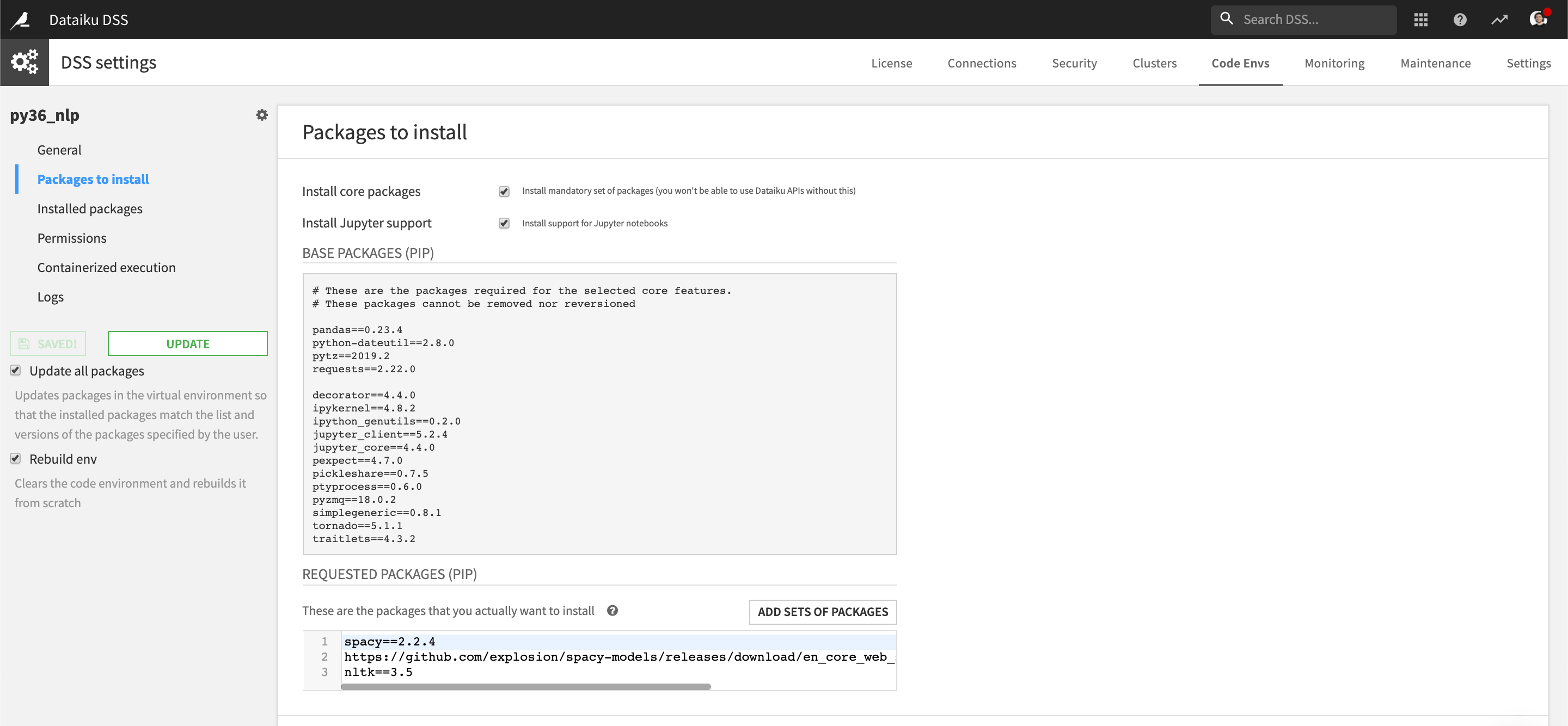Open the user profile avatar

point(1538,19)
